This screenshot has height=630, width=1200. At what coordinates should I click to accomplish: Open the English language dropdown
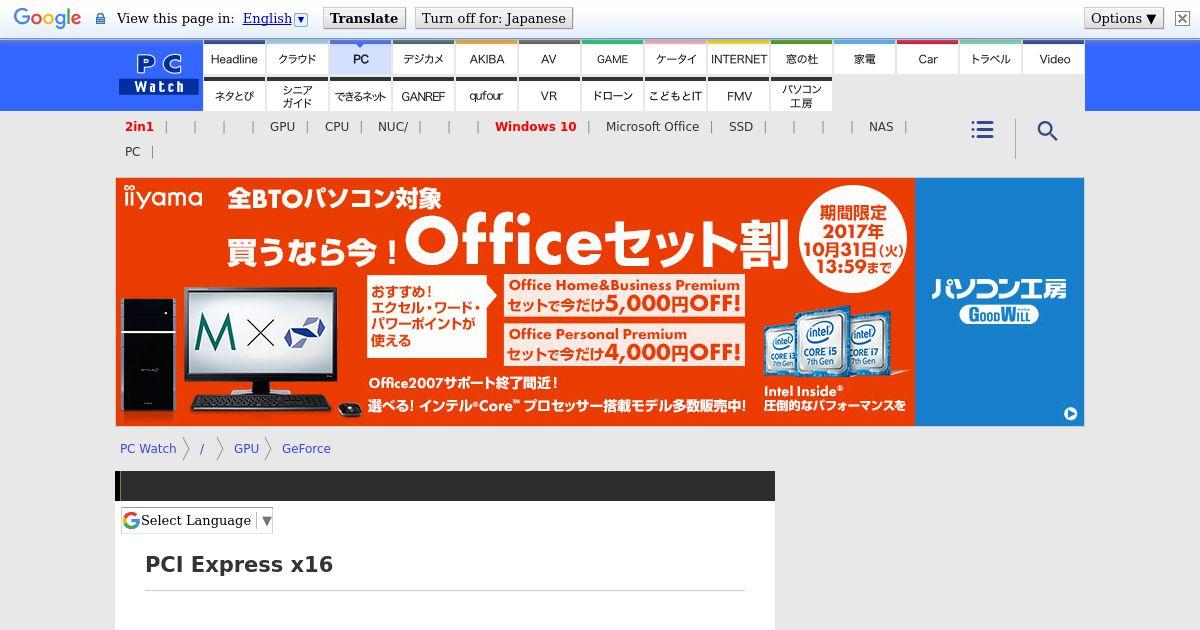pos(275,18)
